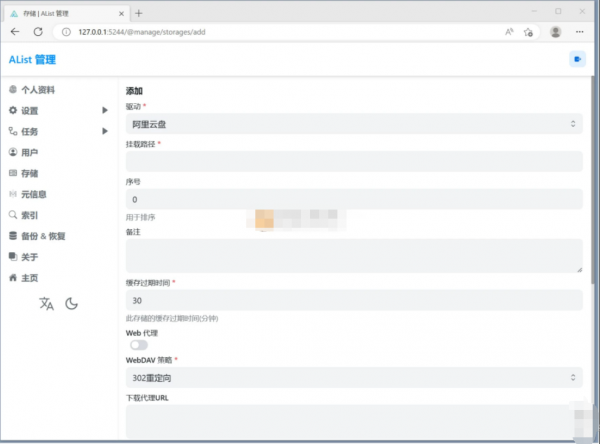Click the 设置 gear icon in sidebar
Image resolution: width=600 pixels, height=444 pixels.
coord(13,110)
